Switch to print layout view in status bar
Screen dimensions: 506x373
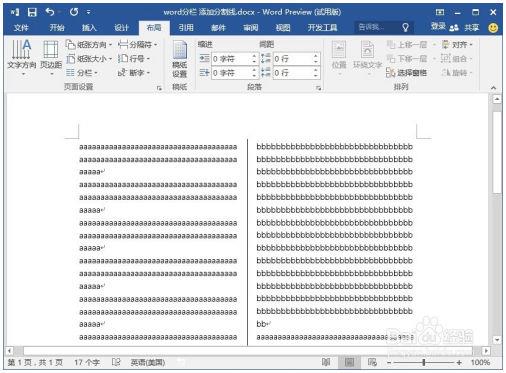point(349,362)
